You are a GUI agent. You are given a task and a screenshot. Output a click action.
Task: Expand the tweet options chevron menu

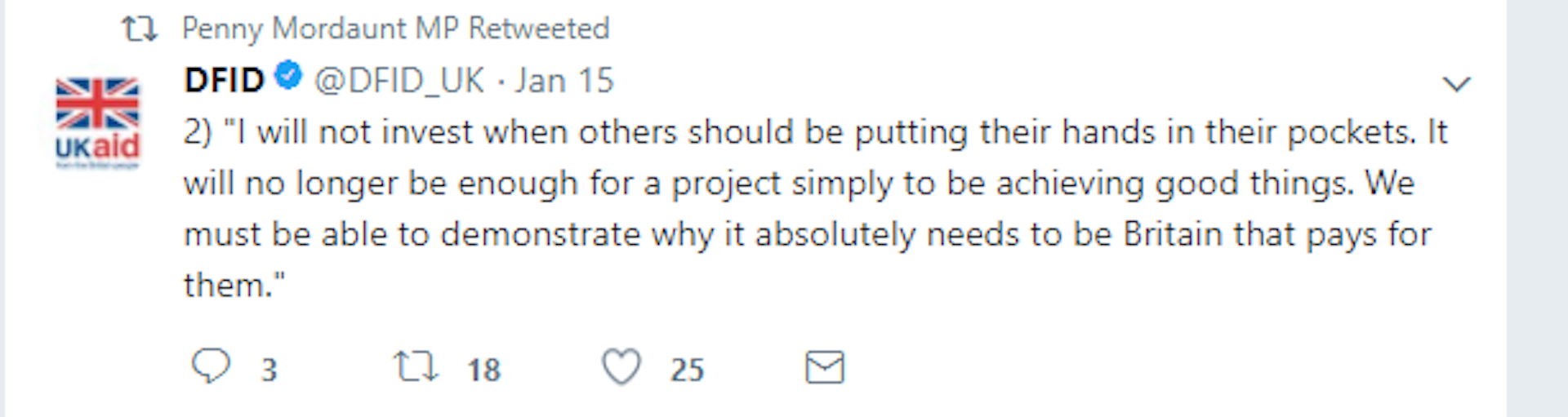1456,83
